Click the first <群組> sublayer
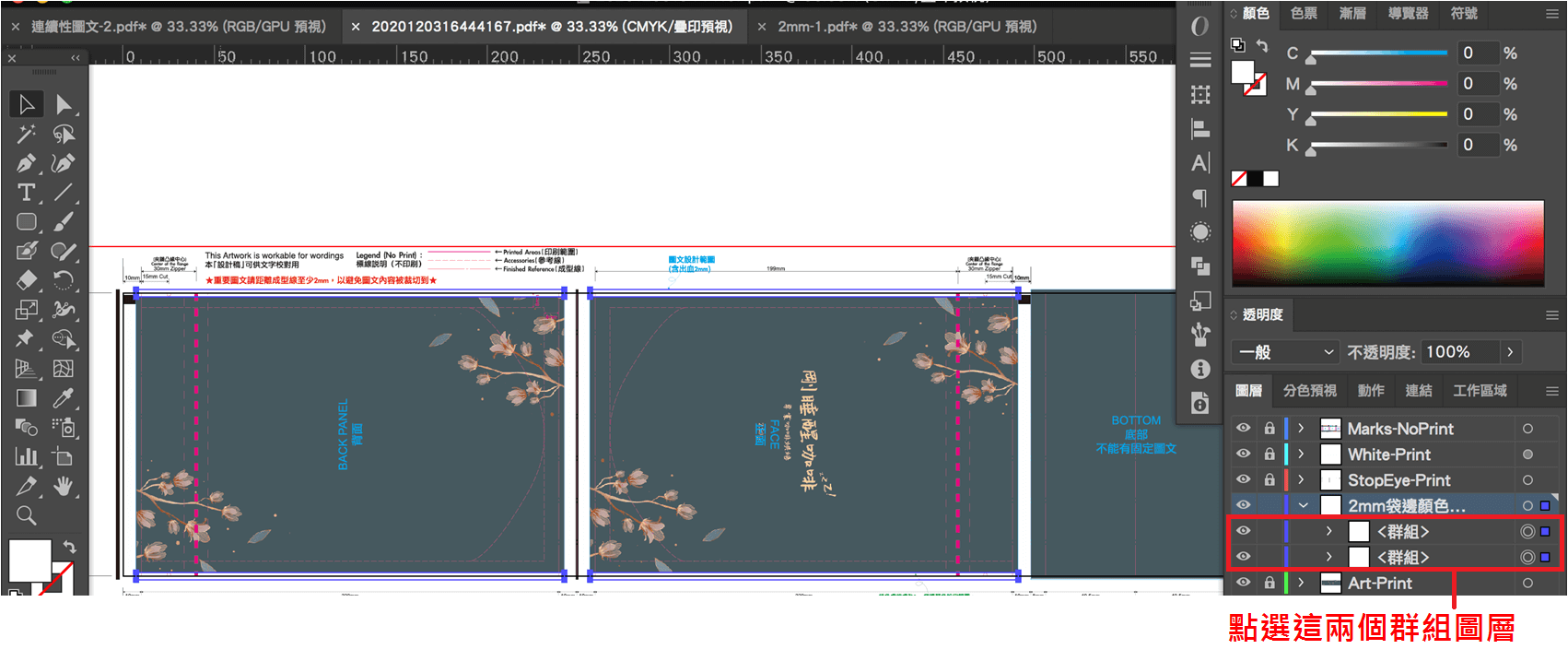The image size is (1568, 661). tap(1403, 532)
